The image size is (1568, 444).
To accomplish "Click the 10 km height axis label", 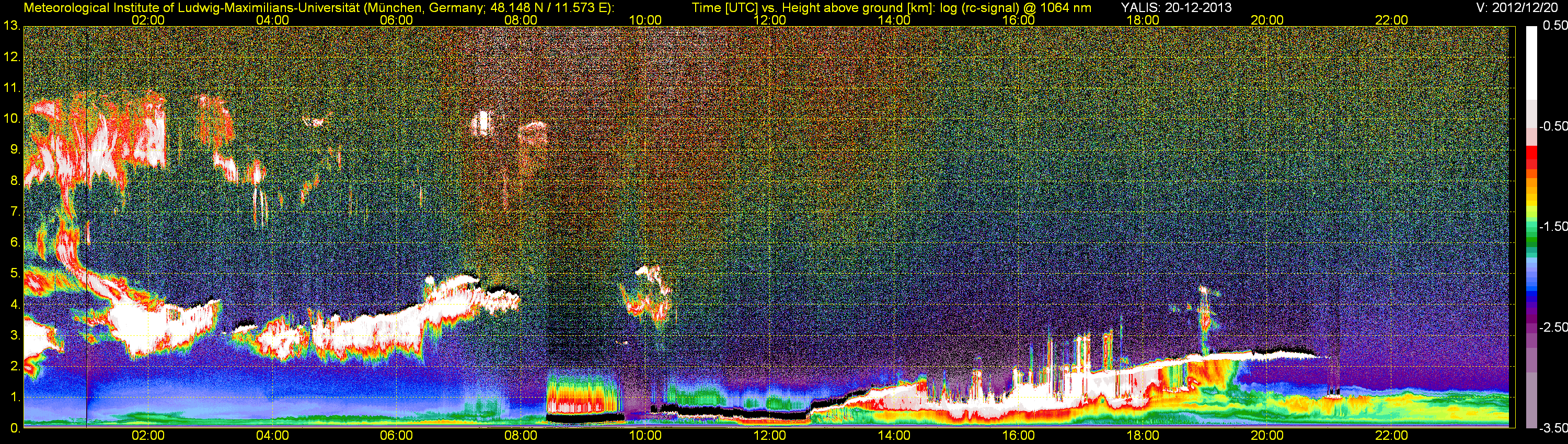I will coord(11,119).
